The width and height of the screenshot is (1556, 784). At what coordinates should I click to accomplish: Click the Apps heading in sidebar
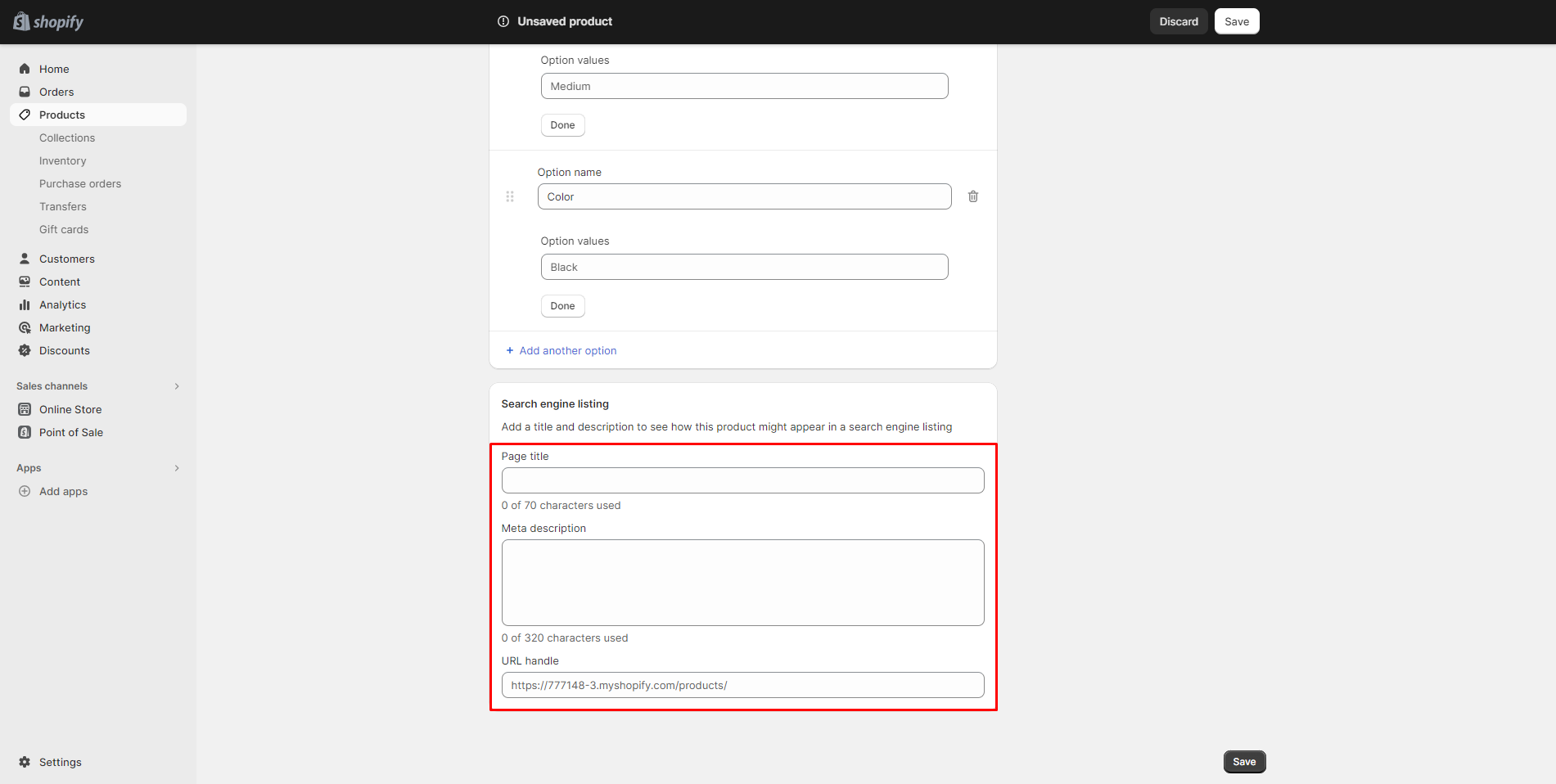coord(29,468)
